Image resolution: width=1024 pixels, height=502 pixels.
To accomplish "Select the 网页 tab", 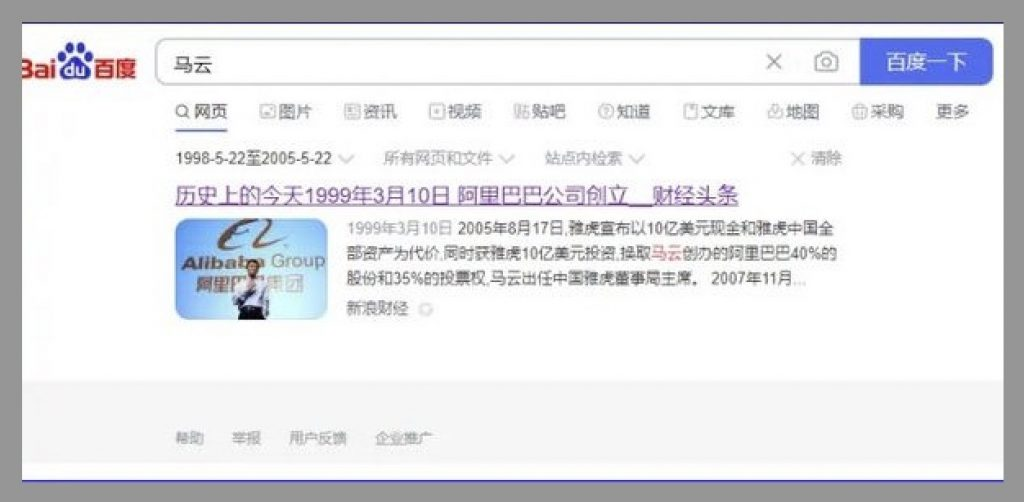I will (x=202, y=112).
